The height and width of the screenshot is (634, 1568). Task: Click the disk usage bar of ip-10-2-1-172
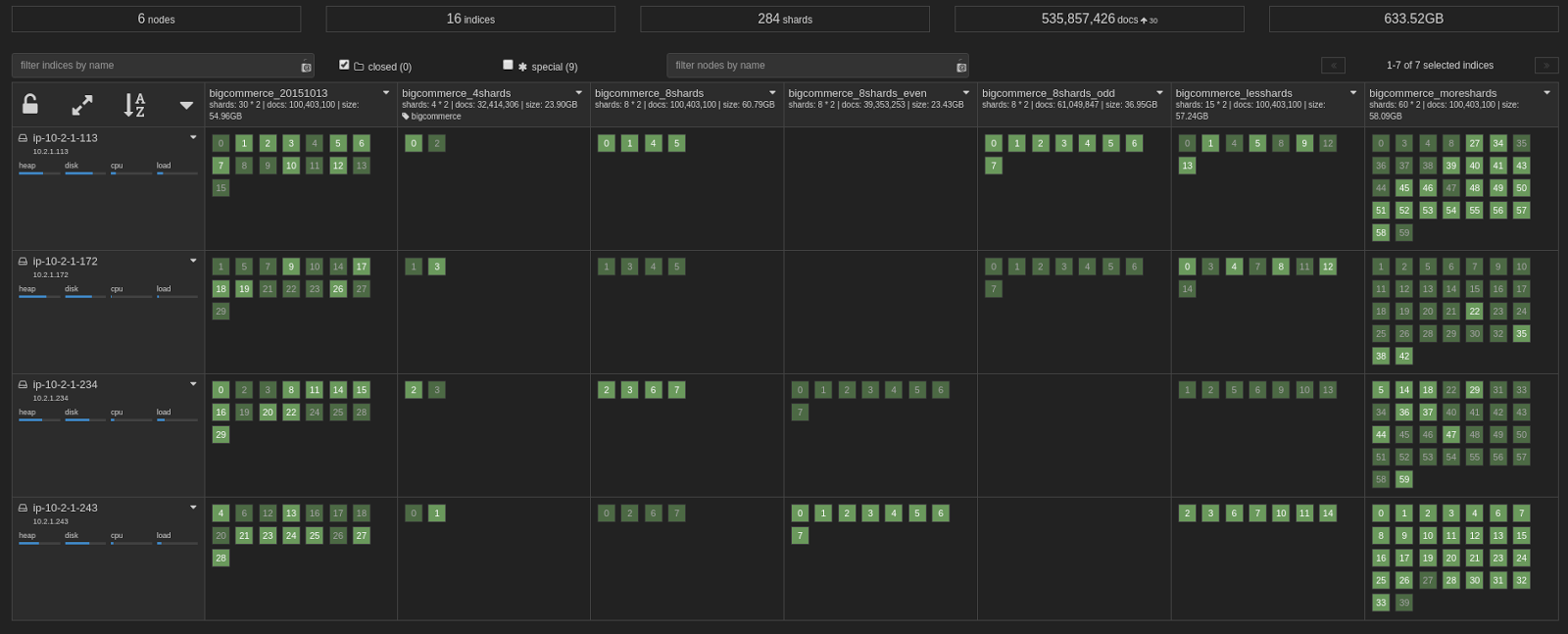click(85, 297)
